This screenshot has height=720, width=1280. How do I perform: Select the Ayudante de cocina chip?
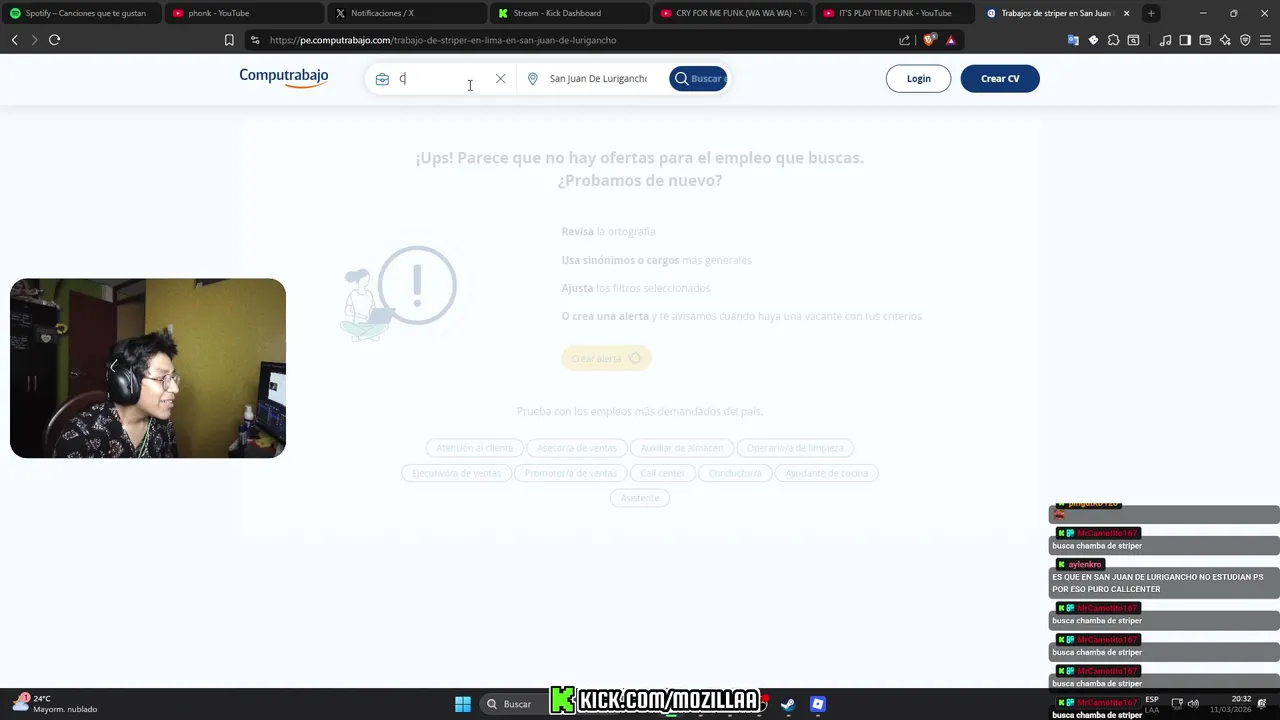(x=827, y=473)
